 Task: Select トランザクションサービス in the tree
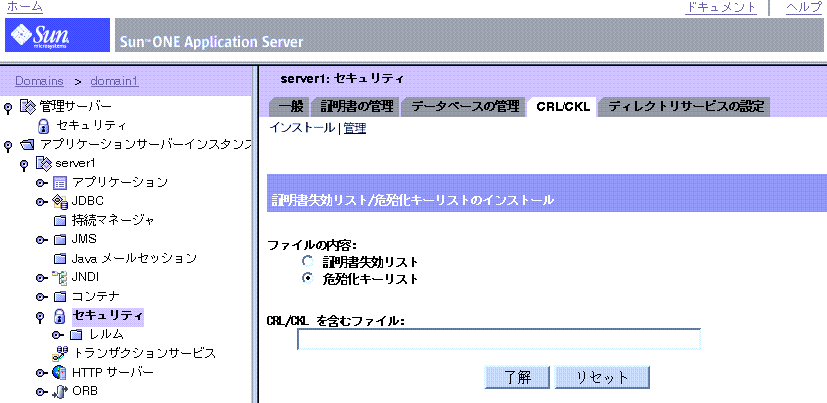145,353
